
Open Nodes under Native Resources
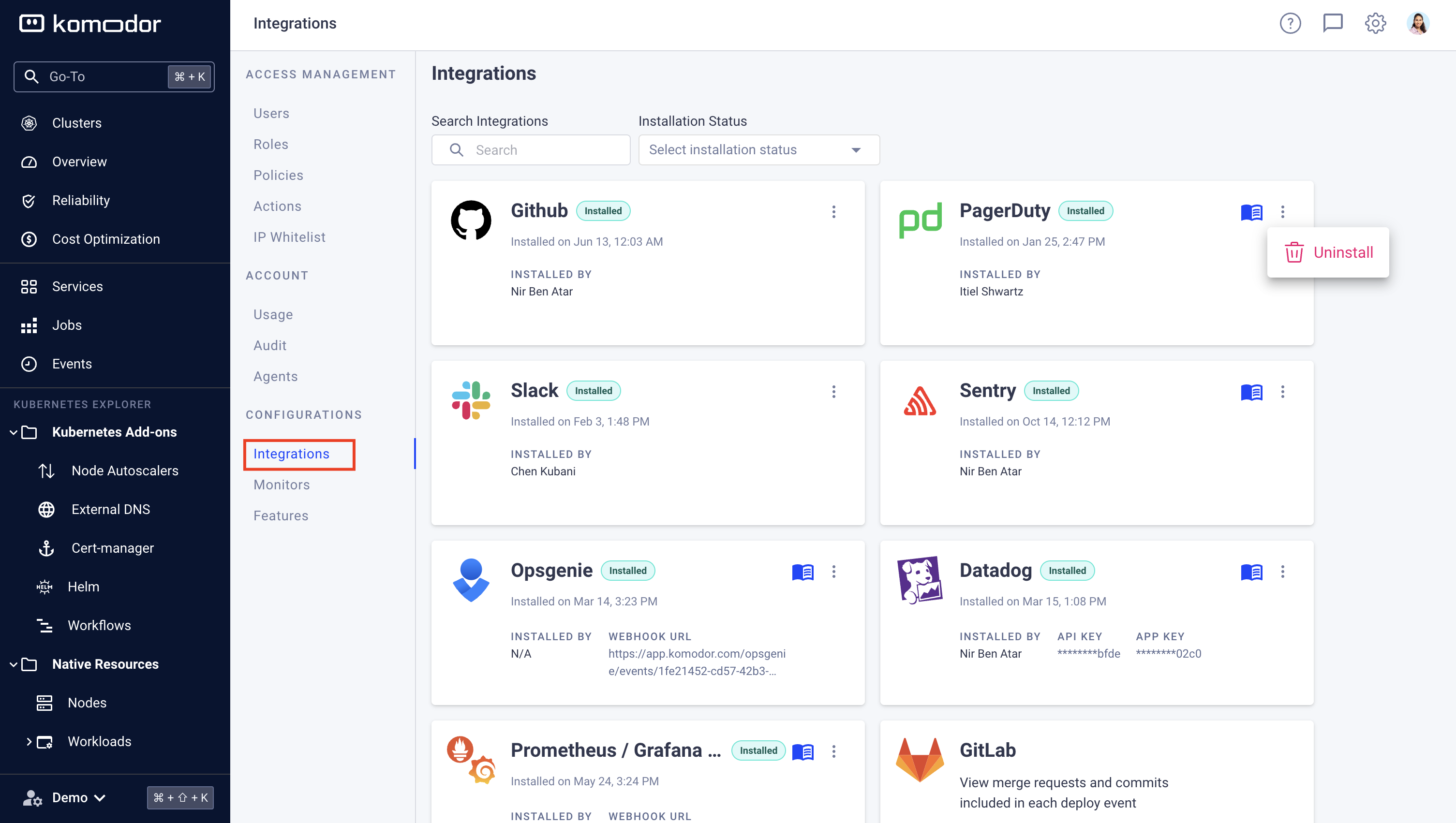pos(87,703)
